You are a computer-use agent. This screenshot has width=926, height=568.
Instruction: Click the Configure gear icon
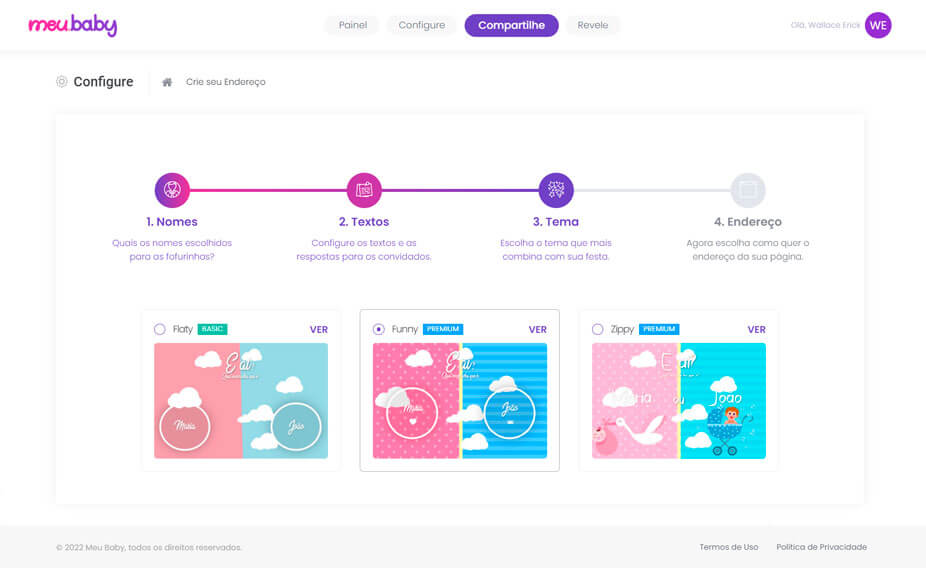62,82
